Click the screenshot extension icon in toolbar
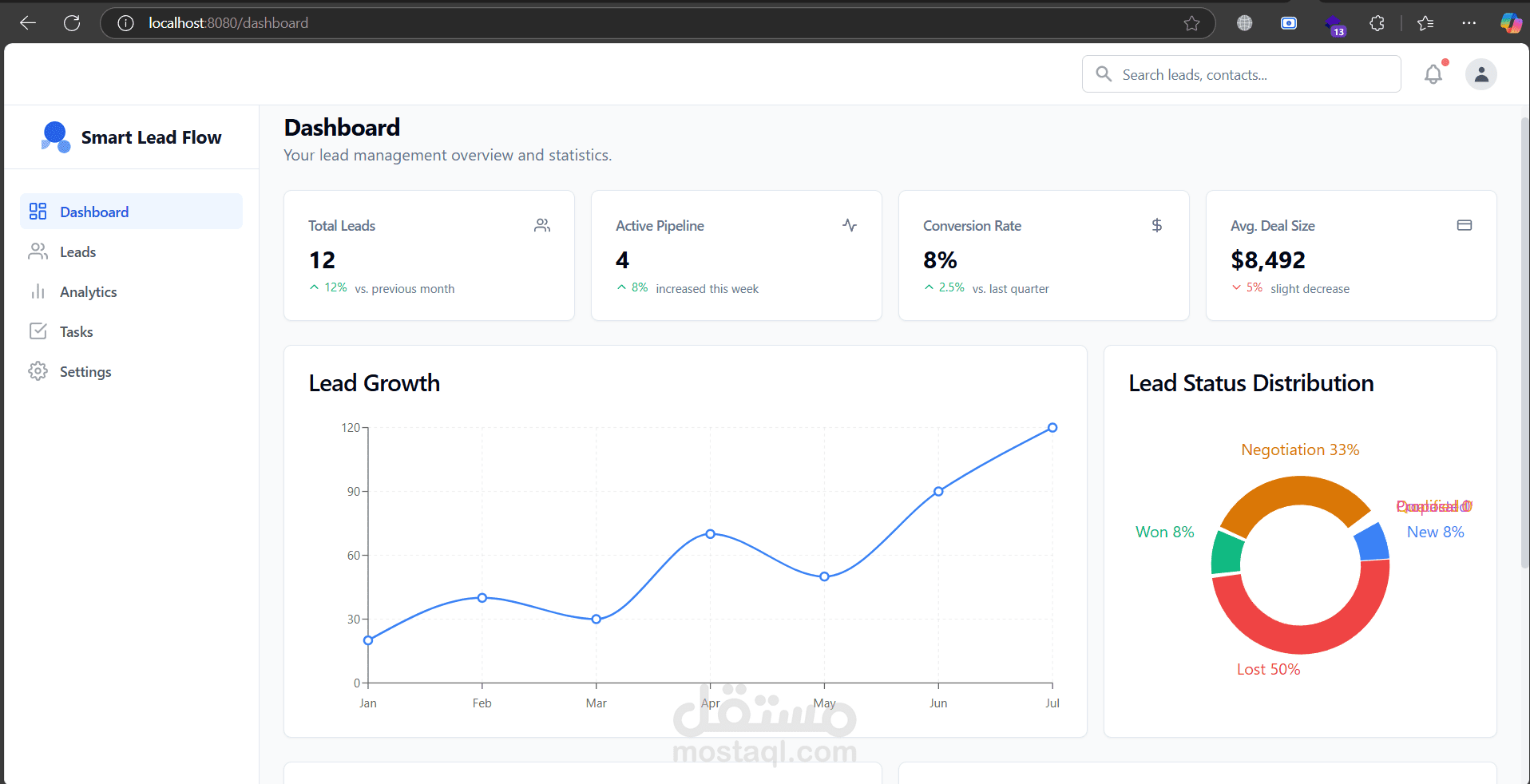The image size is (1530, 784). click(1289, 23)
